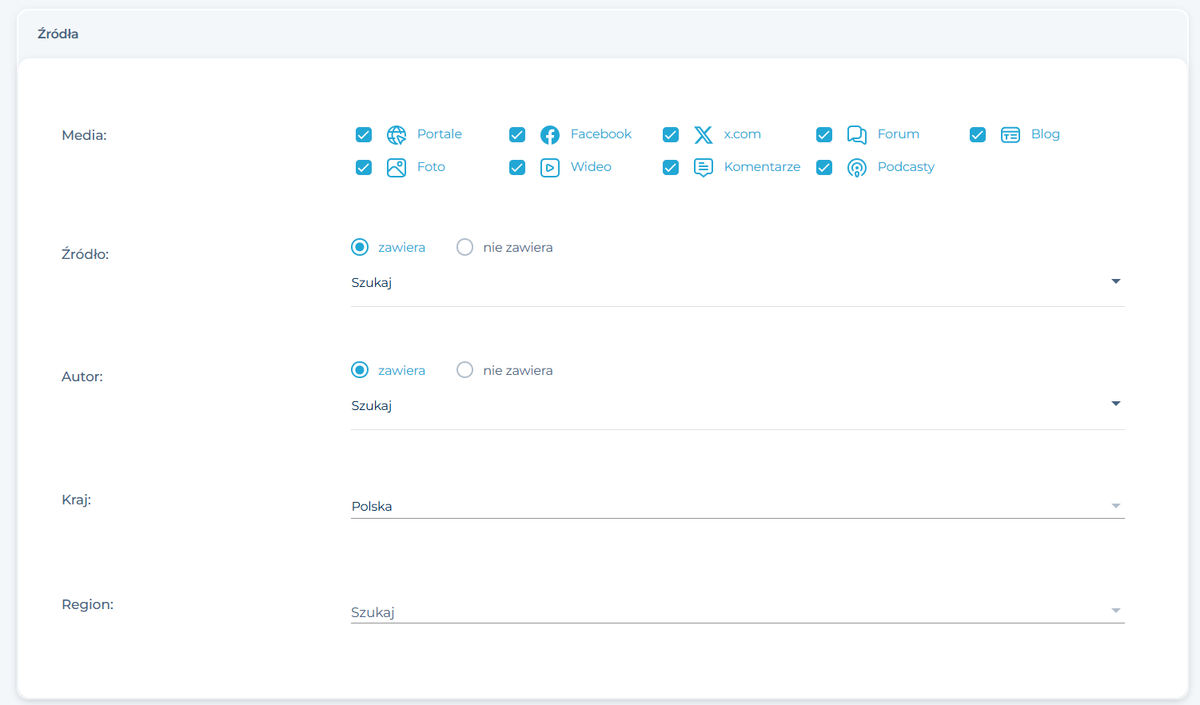Uncheck the Podcasty checkbox
This screenshot has width=1200, height=705.
click(824, 168)
